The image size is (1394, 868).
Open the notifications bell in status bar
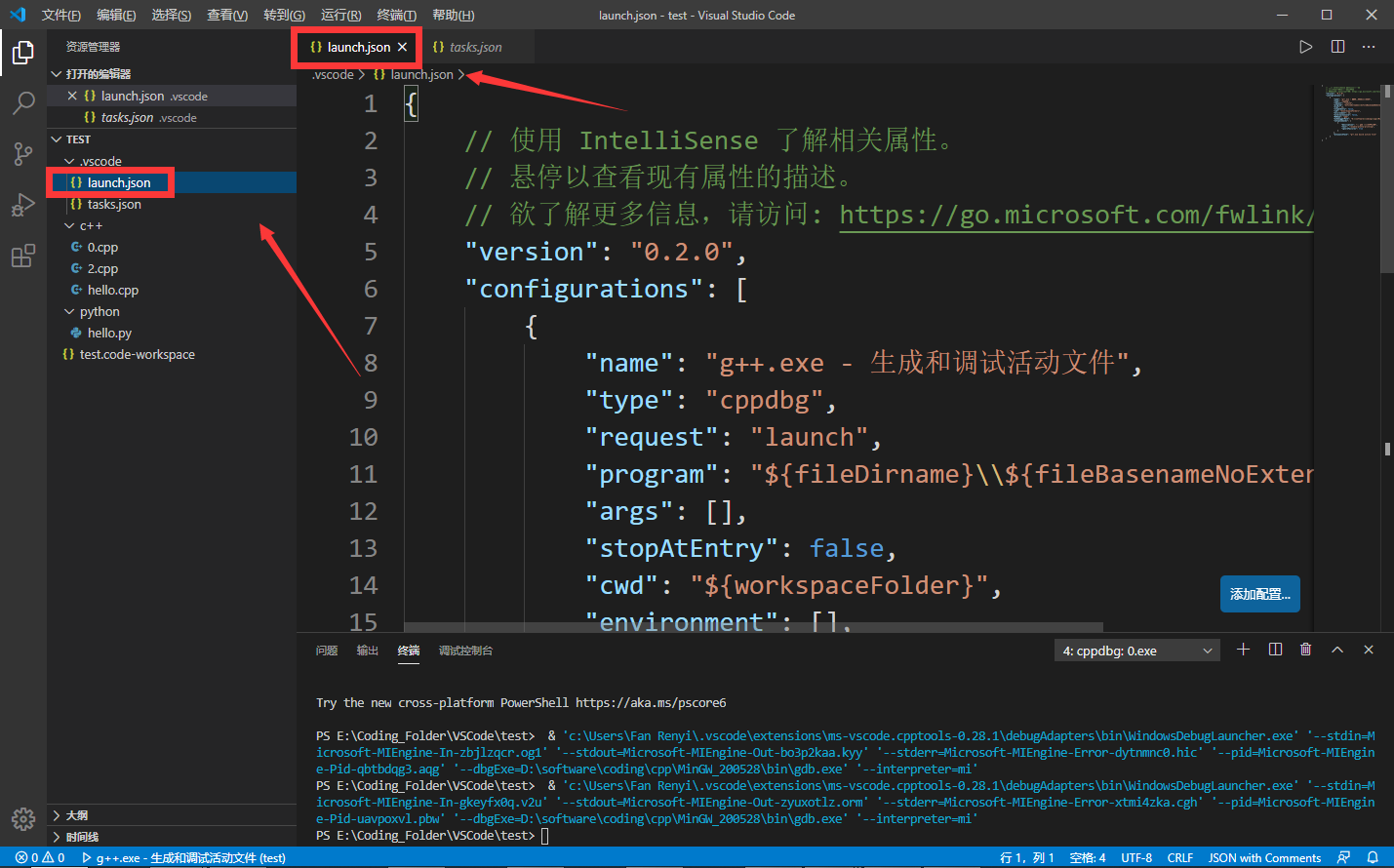(1373, 858)
